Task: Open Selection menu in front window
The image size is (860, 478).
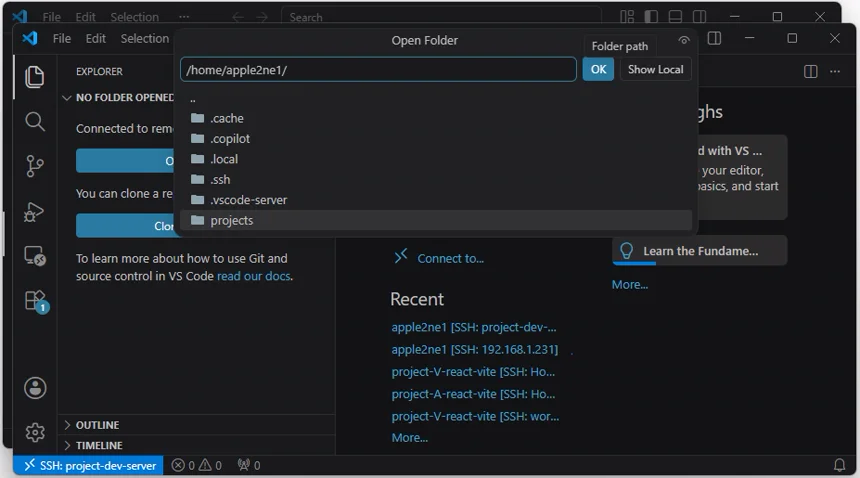Action: click(145, 38)
